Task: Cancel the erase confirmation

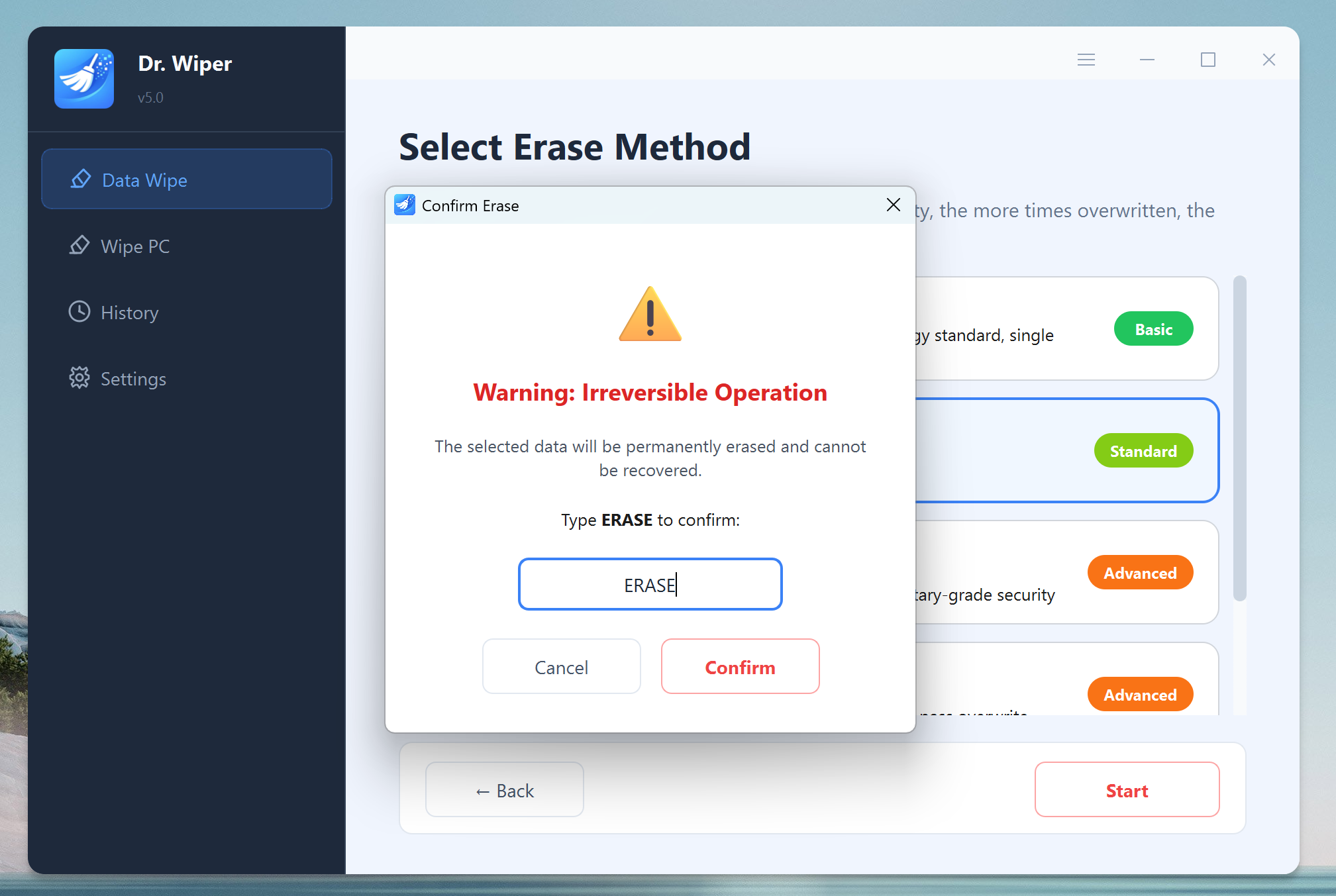Action: [x=561, y=667]
